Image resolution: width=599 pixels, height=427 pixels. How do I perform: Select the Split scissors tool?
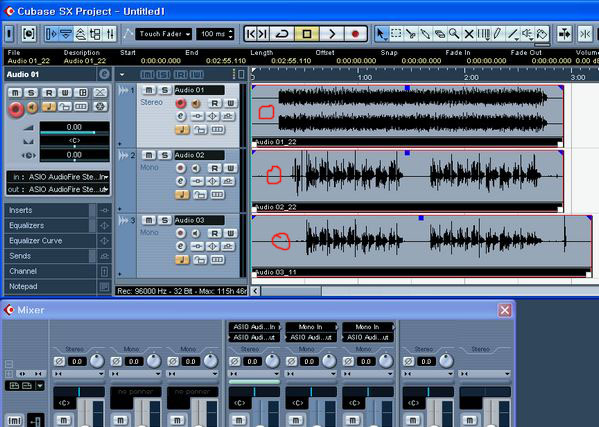pyautogui.click(x=411, y=34)
